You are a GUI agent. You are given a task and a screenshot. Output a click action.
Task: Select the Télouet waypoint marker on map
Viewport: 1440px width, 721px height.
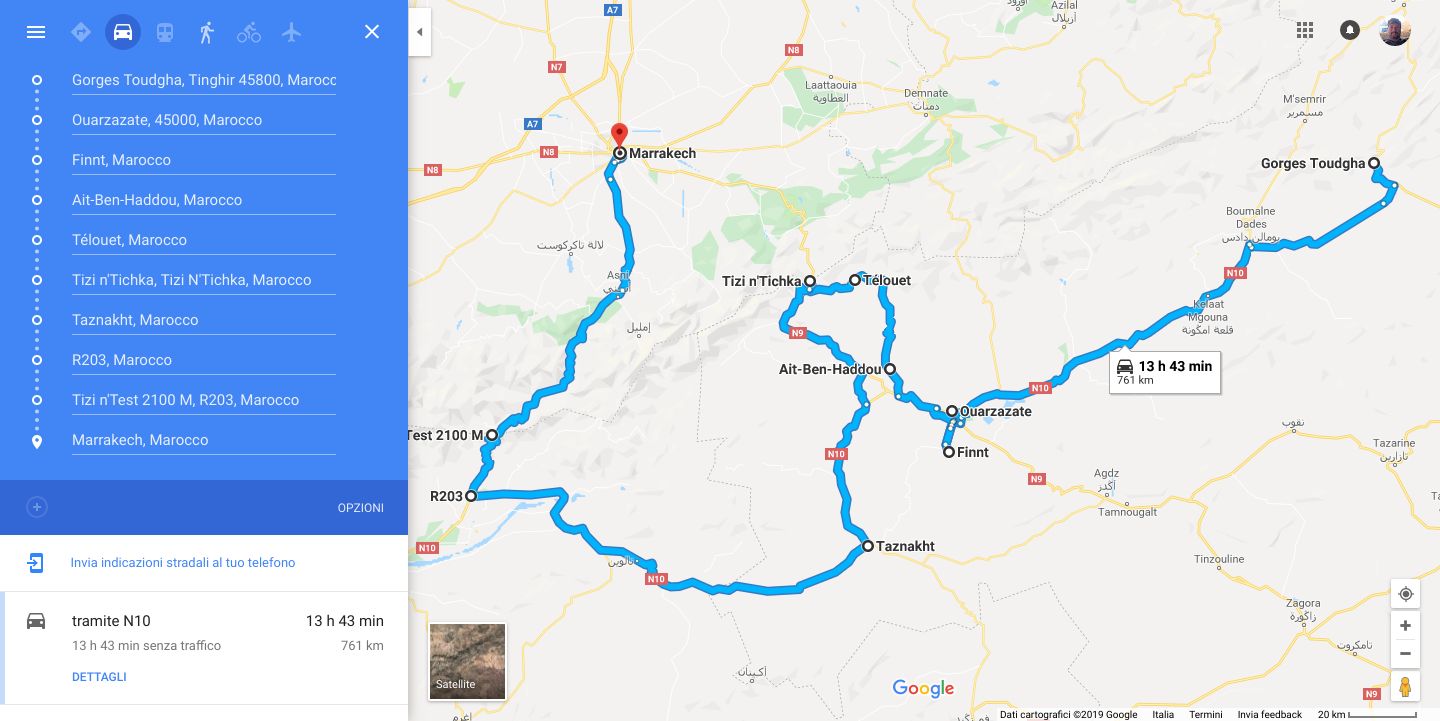pos(855,280)
